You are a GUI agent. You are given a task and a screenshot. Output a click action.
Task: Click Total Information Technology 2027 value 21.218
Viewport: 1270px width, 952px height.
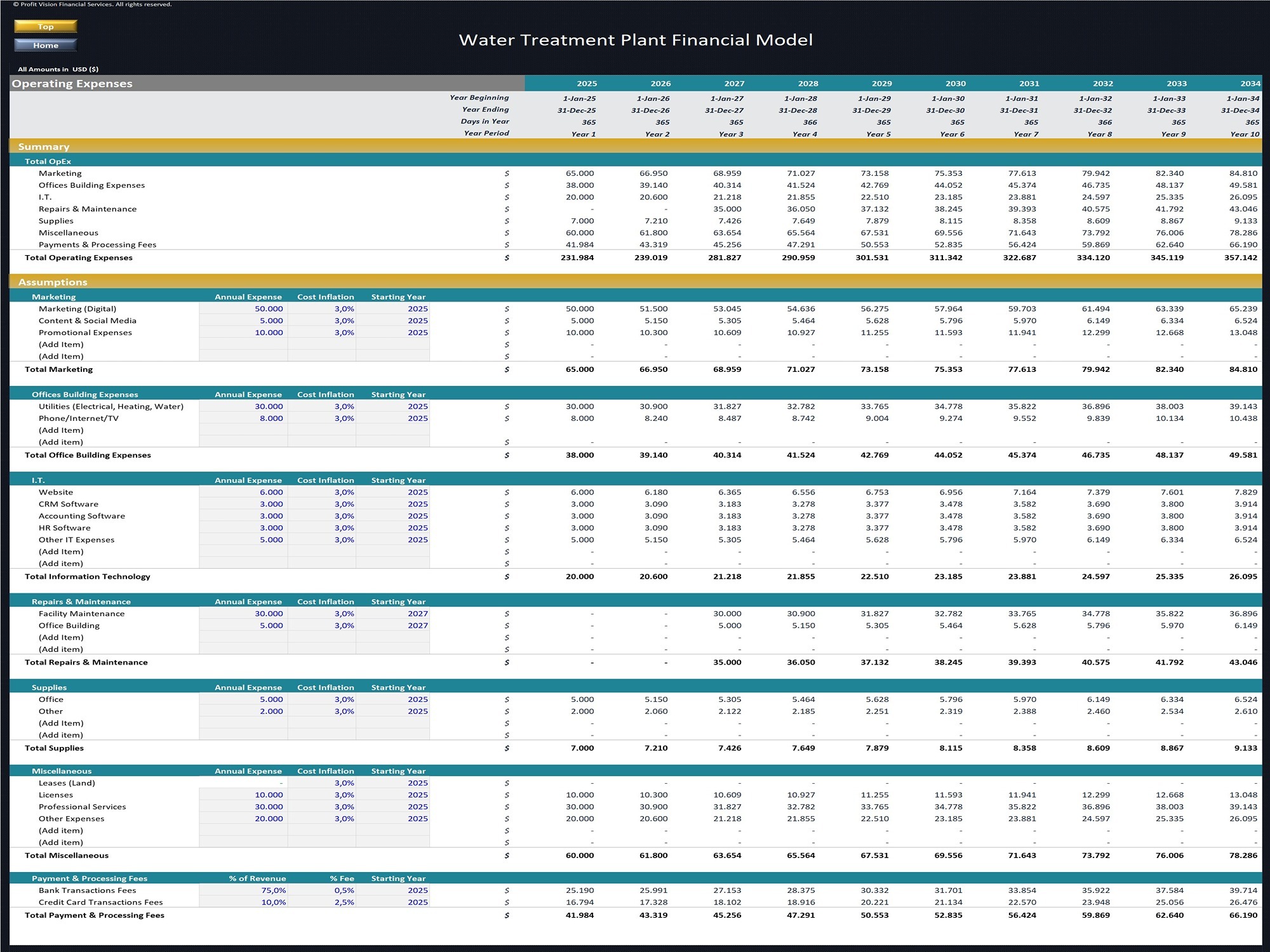point(727,576)
